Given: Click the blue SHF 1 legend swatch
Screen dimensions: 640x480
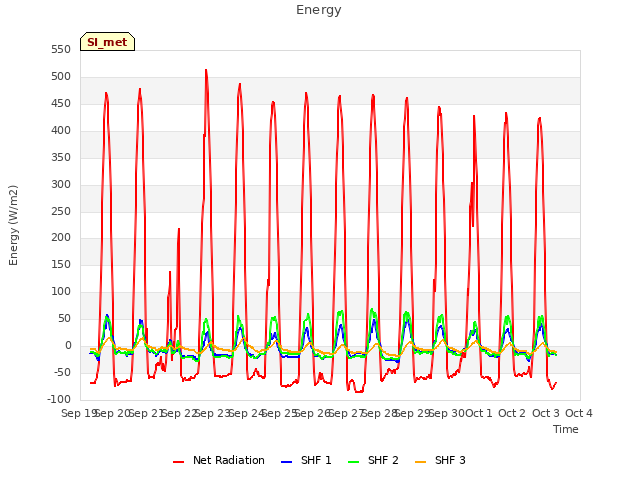Looking at the screenshot, I should click(287, 462).
